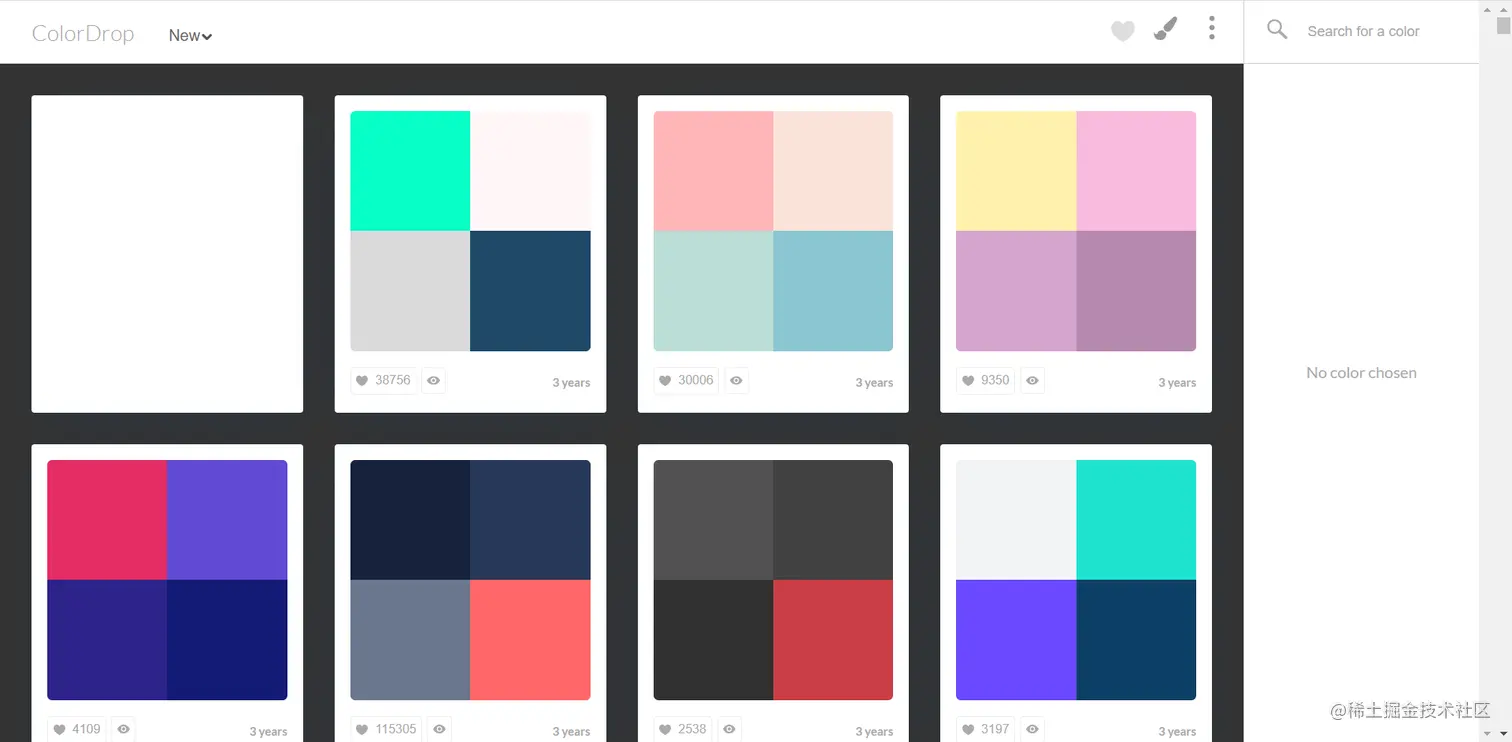
Task: Expand the New sorting dropdown
Action: [190, 35]
